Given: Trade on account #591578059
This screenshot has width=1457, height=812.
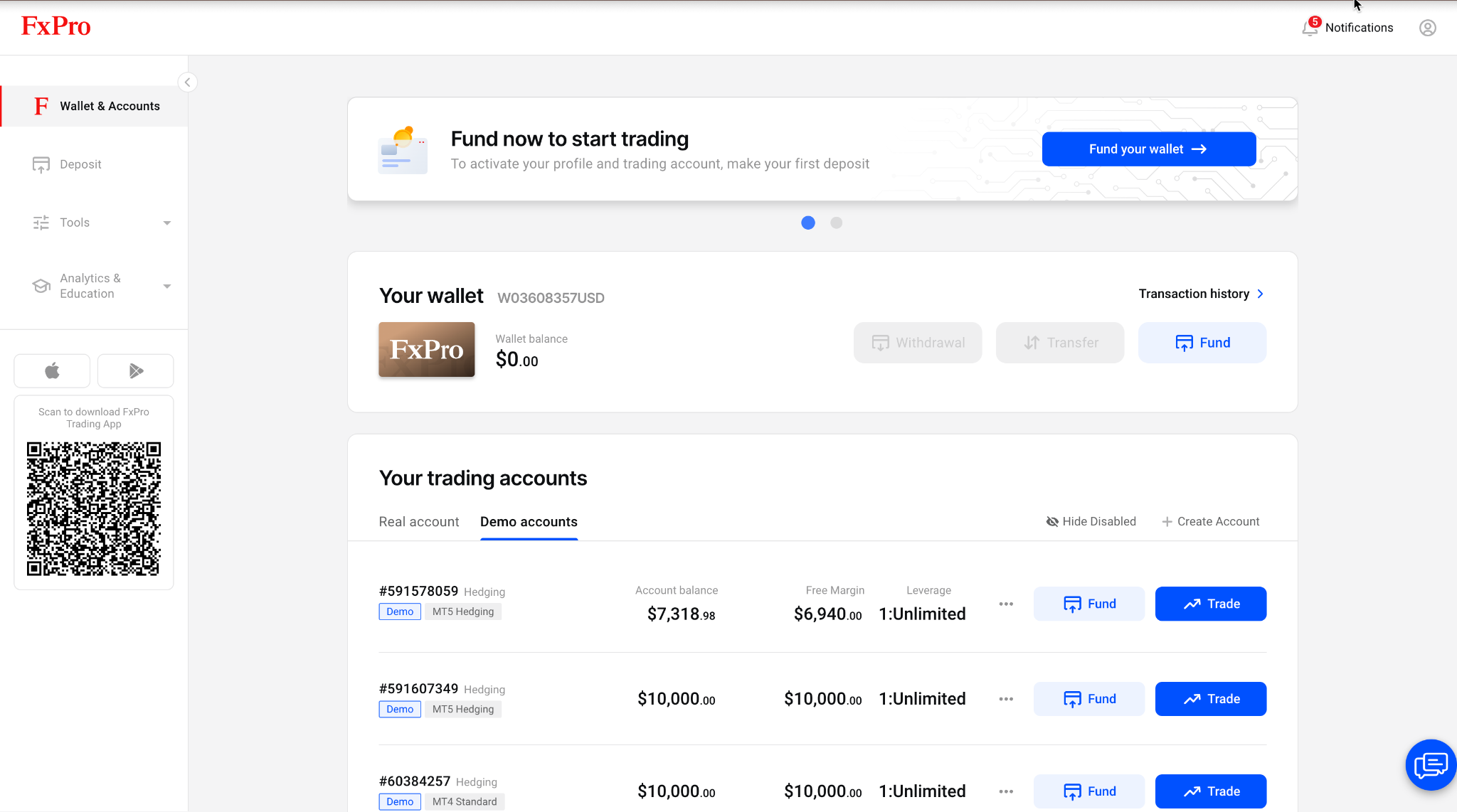Looking at the screenshot, I should pyautogui.click(x=1211, y=604).
